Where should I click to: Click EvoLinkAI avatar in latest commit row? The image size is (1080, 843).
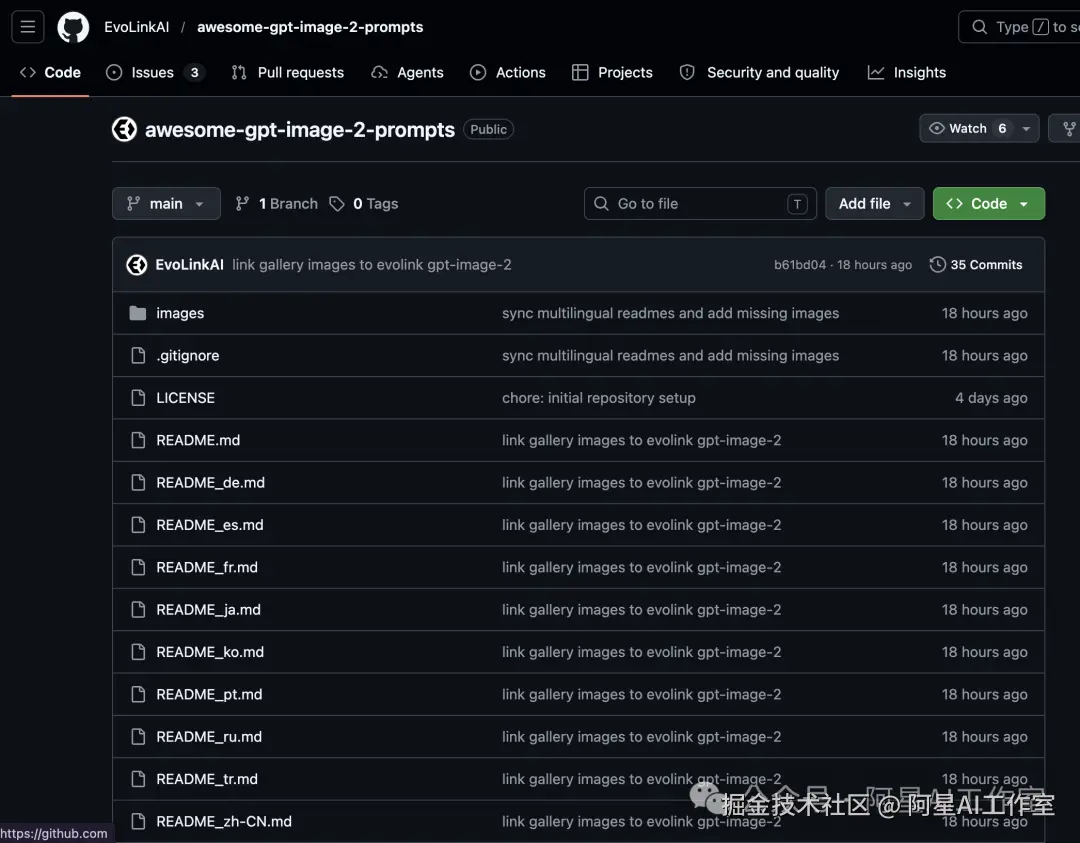point(136,264)
